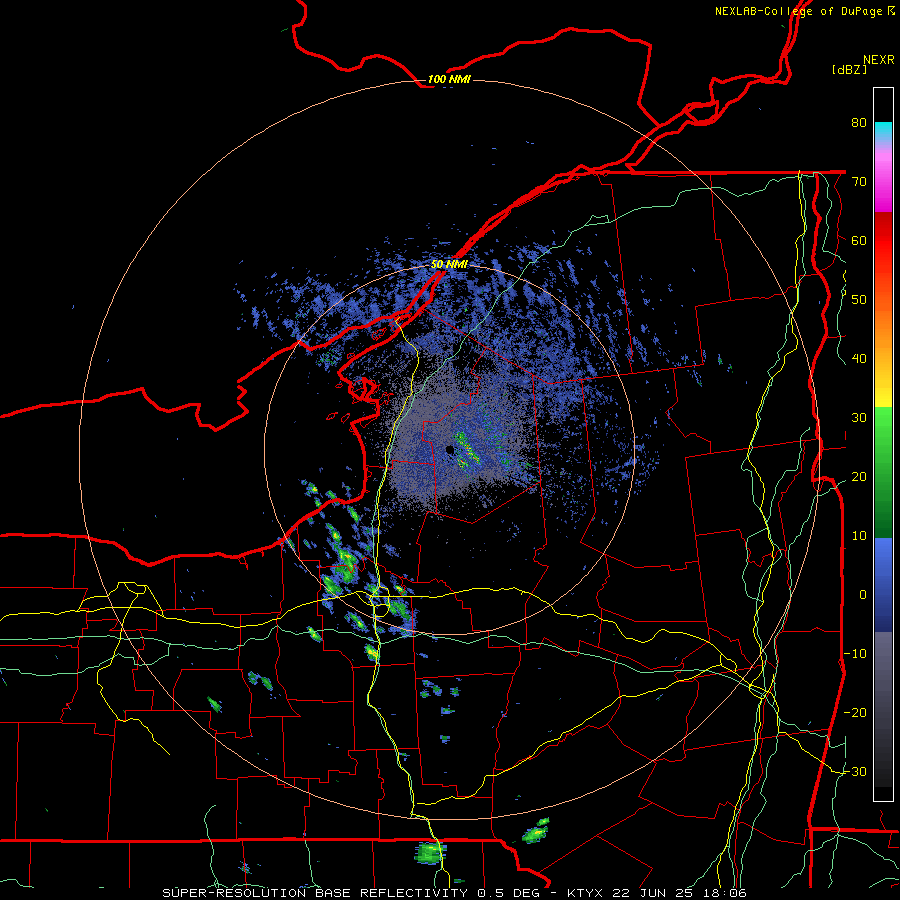Select the 20 value on dBZ scale
The image size is (900, 900).
(x=859, y=477)
